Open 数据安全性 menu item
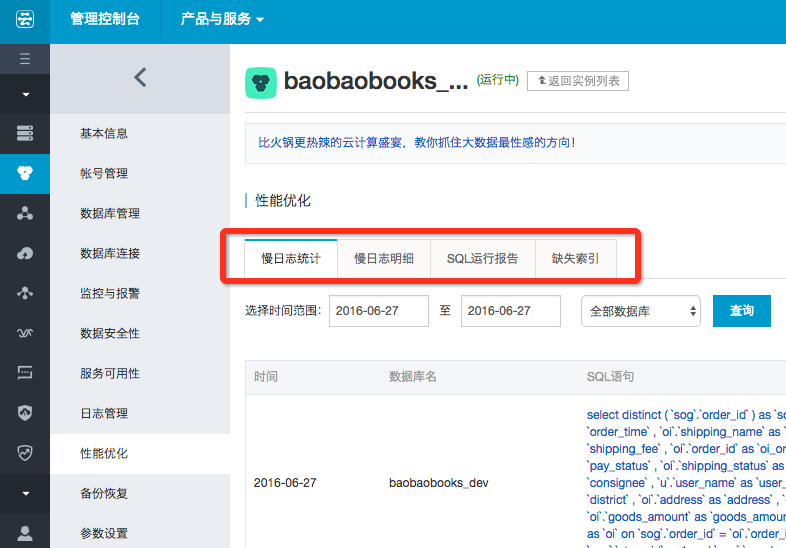 pyautogui.click(x=110, y=333)
